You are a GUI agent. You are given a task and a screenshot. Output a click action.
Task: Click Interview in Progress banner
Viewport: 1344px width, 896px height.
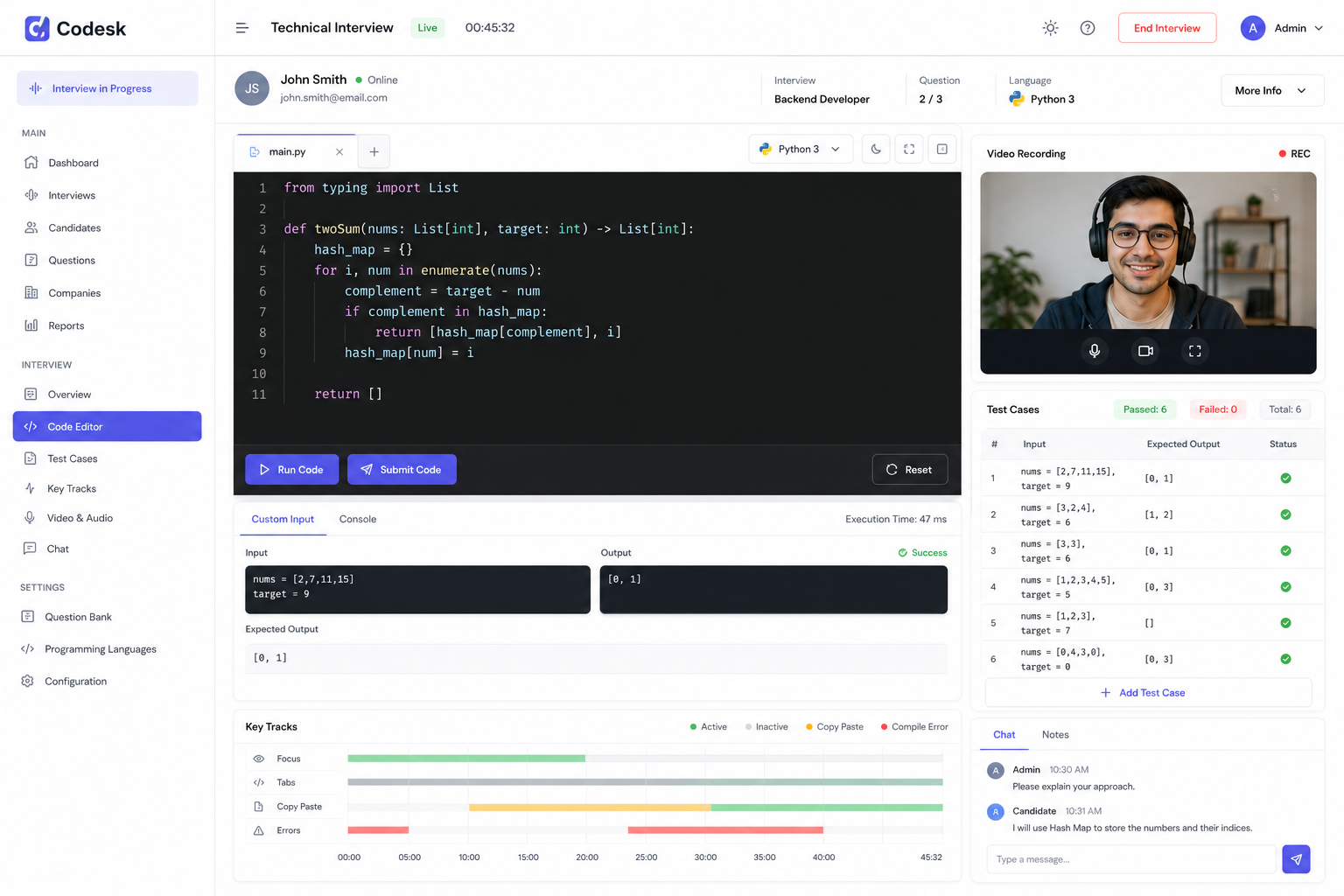coord(107,88)
